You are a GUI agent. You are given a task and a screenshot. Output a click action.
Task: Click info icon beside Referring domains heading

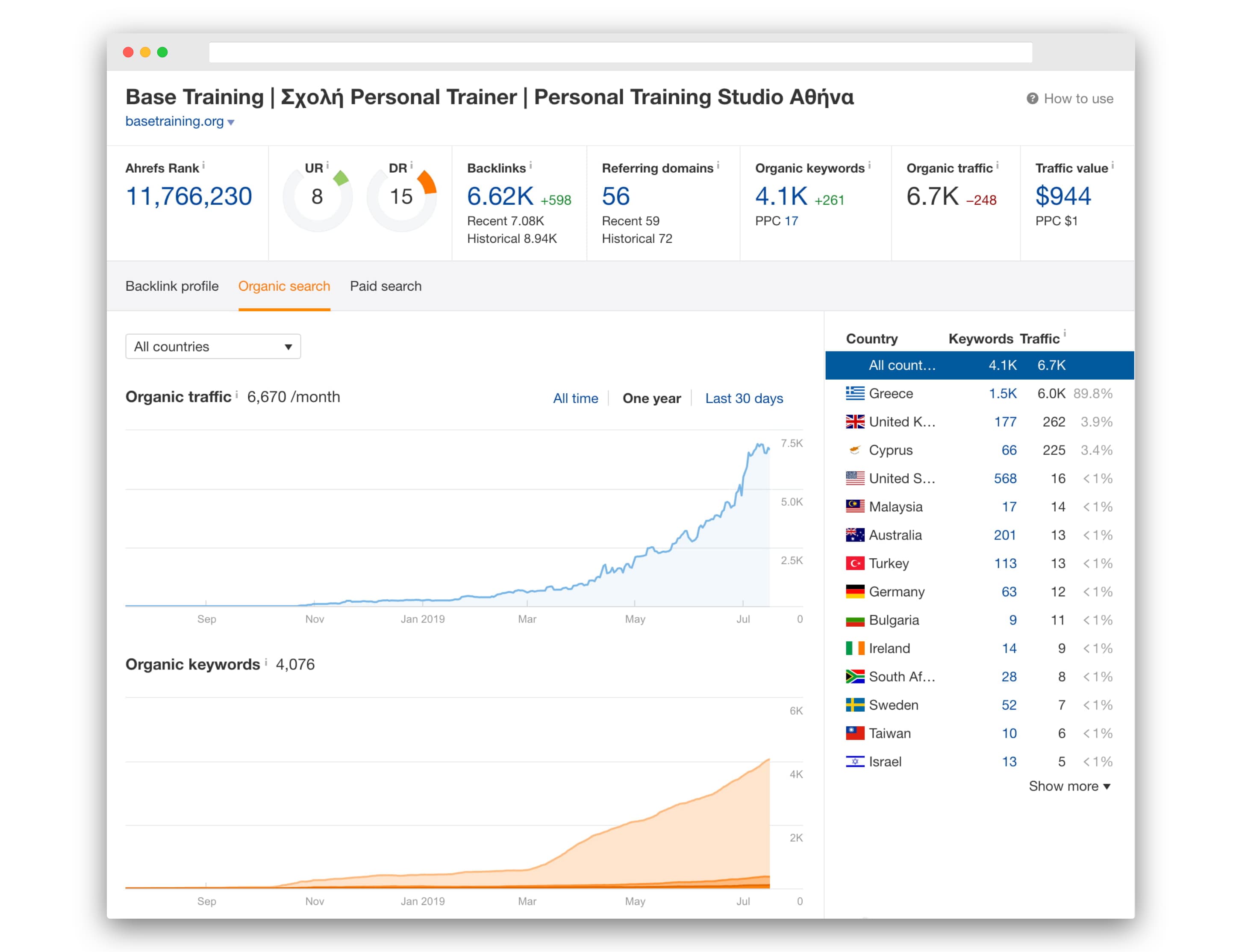pyautogui.click(x=718, y=165)
